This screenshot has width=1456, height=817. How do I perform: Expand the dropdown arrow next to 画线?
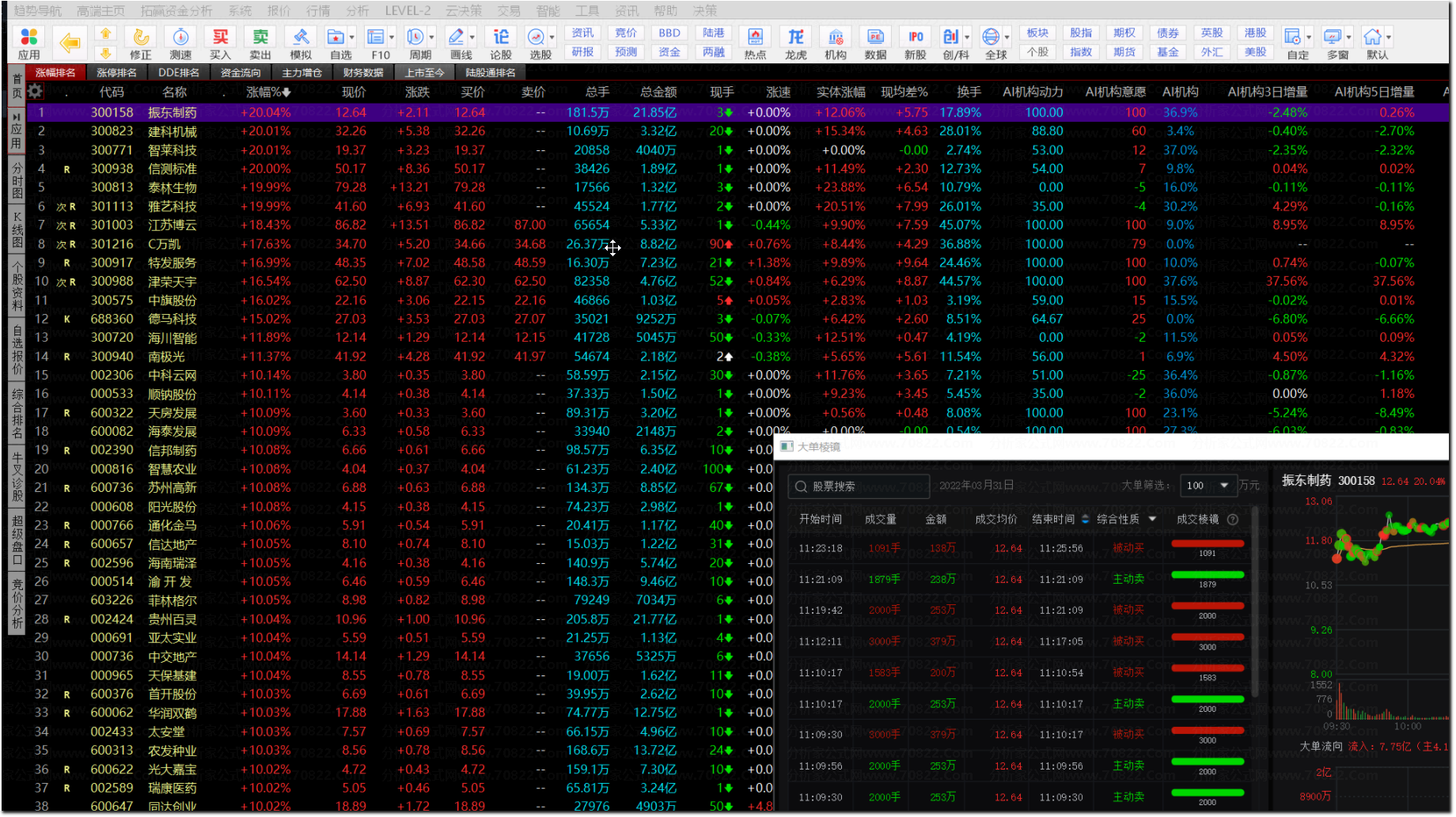tap(472, 37)
